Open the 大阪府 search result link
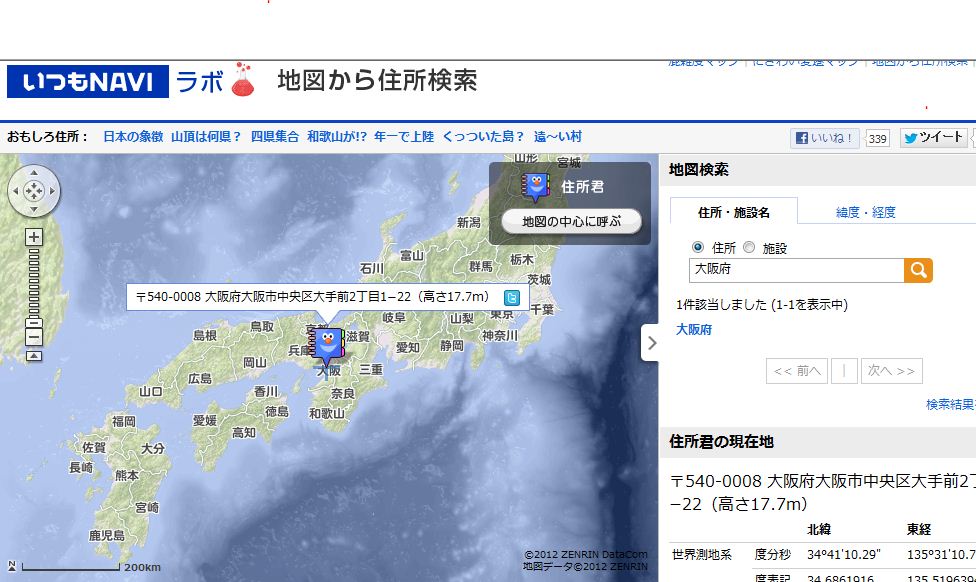This screenshot has height=582, width=976. tap(693, 329)
